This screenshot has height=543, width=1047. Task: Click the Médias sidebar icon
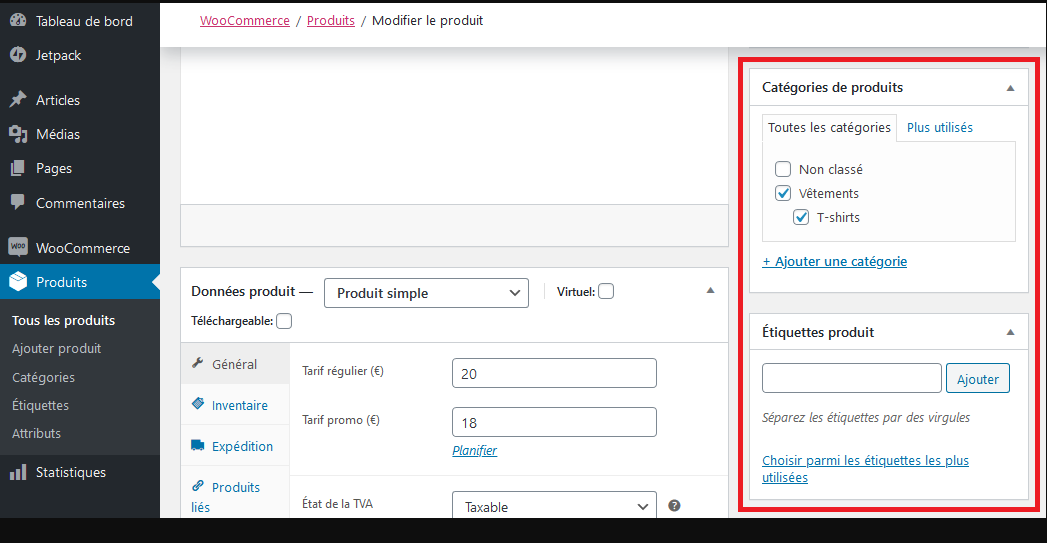(18, 134)
